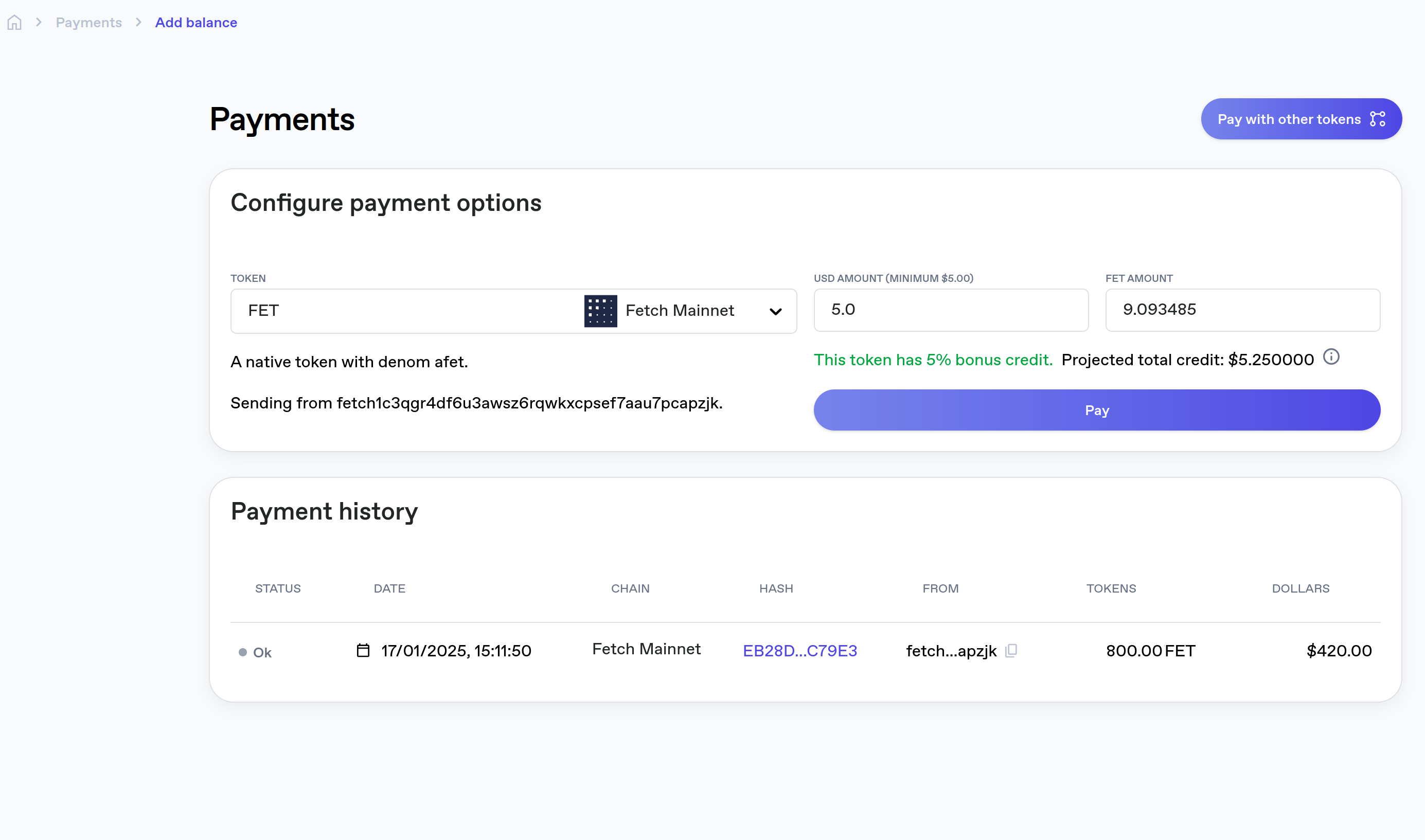Copy the fetch...apzjk sender address
This screenshot has width=1425, height=840.
tap(1011, 651)
